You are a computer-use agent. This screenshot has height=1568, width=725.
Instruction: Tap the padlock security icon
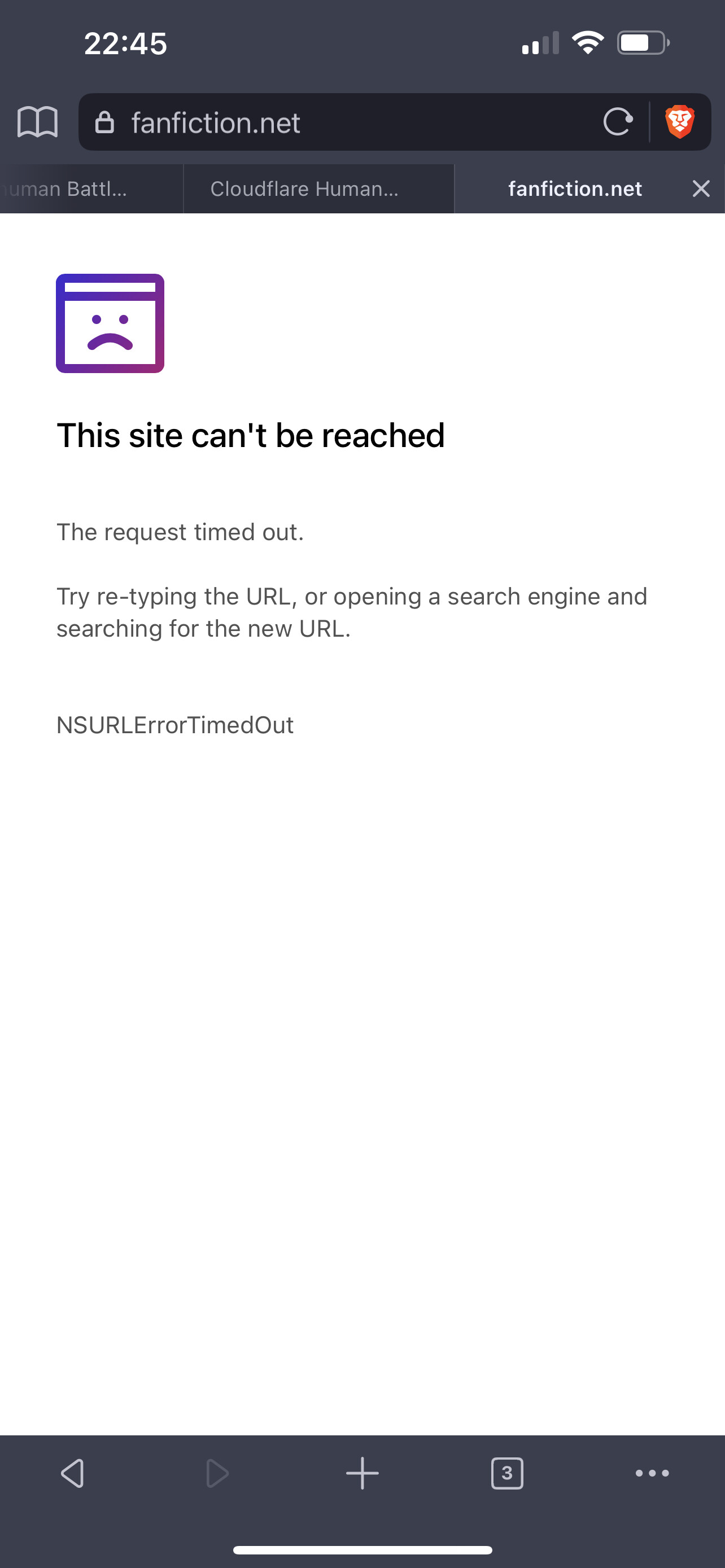coord(104,122)
